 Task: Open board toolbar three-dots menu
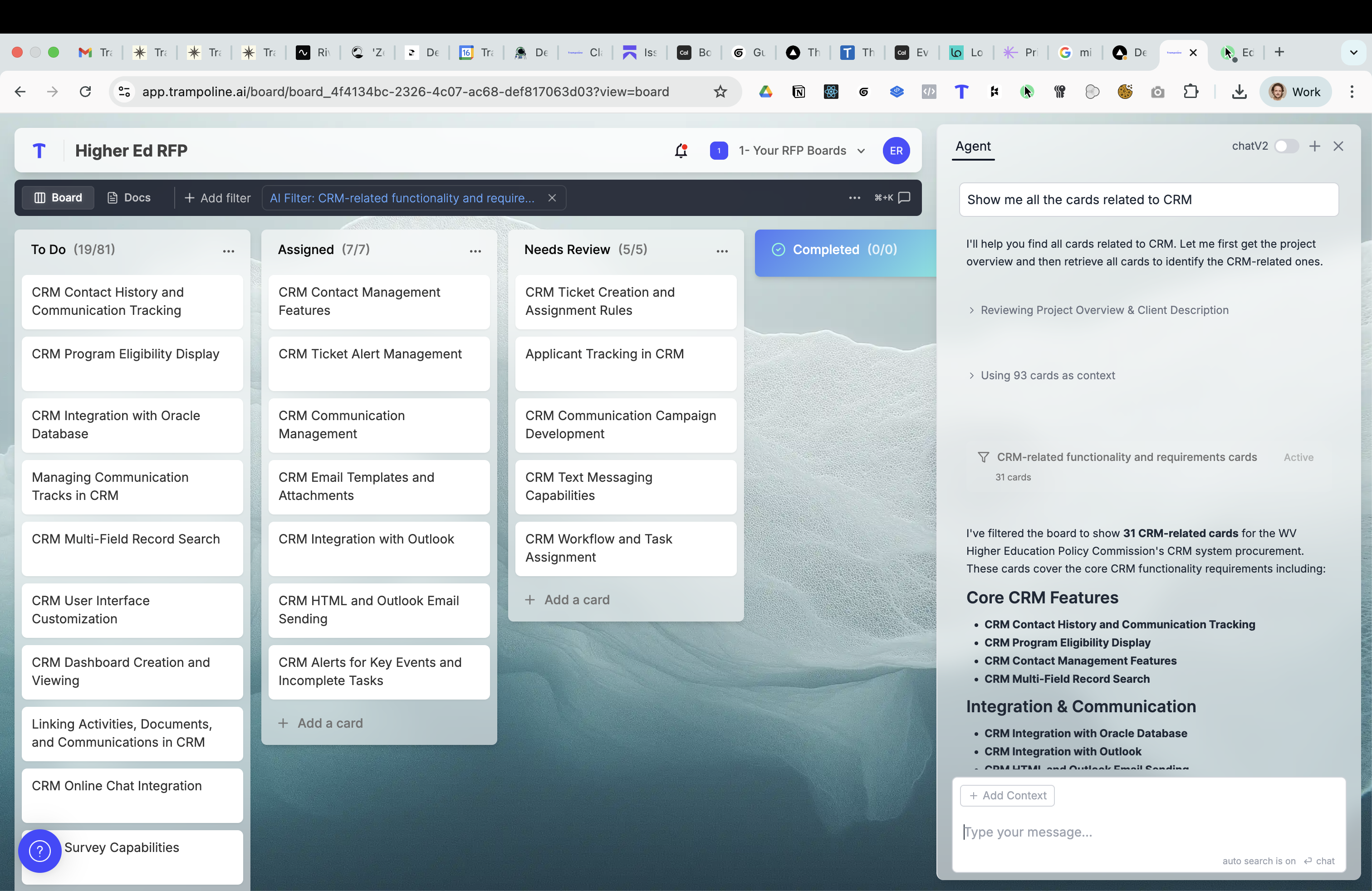tap(854, 198)
